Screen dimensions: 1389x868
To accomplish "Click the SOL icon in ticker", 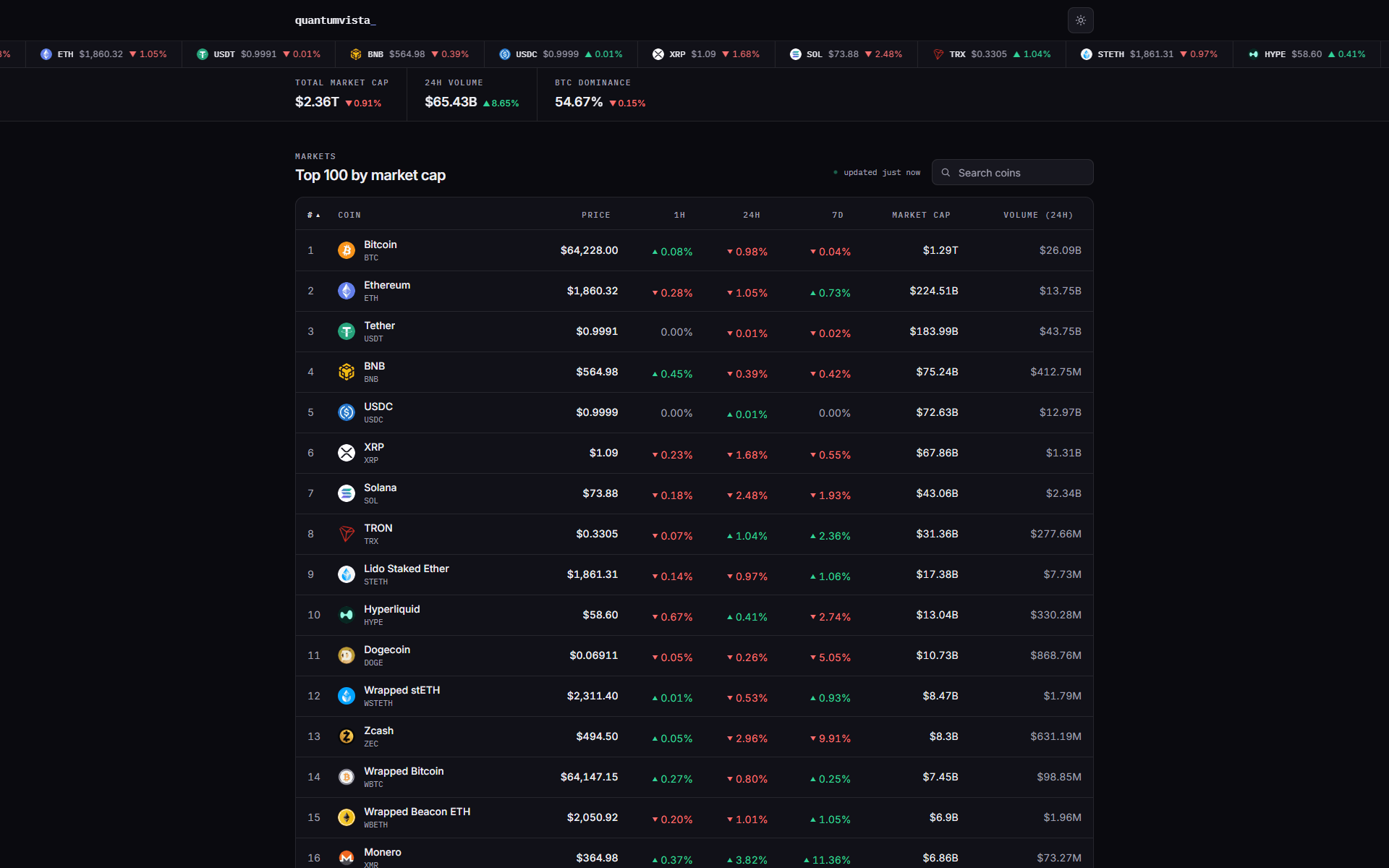I will (796, 54).
